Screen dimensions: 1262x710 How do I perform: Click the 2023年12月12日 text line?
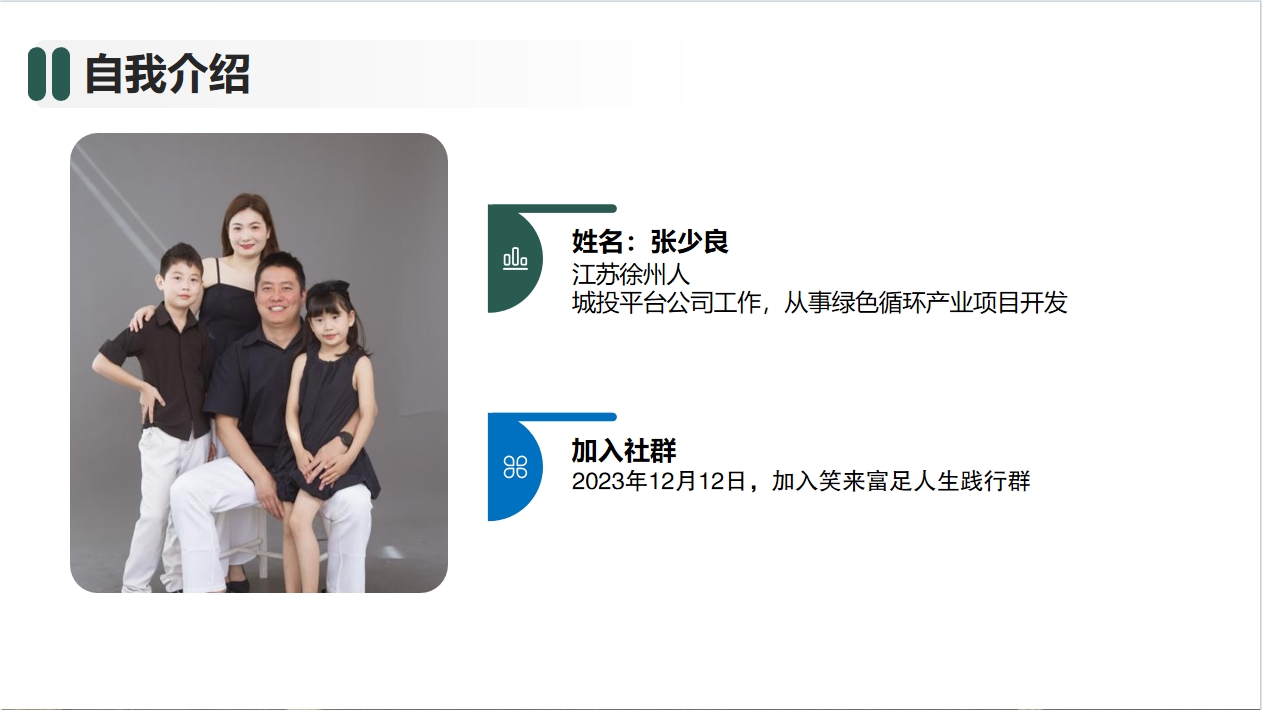pos(801,481)
